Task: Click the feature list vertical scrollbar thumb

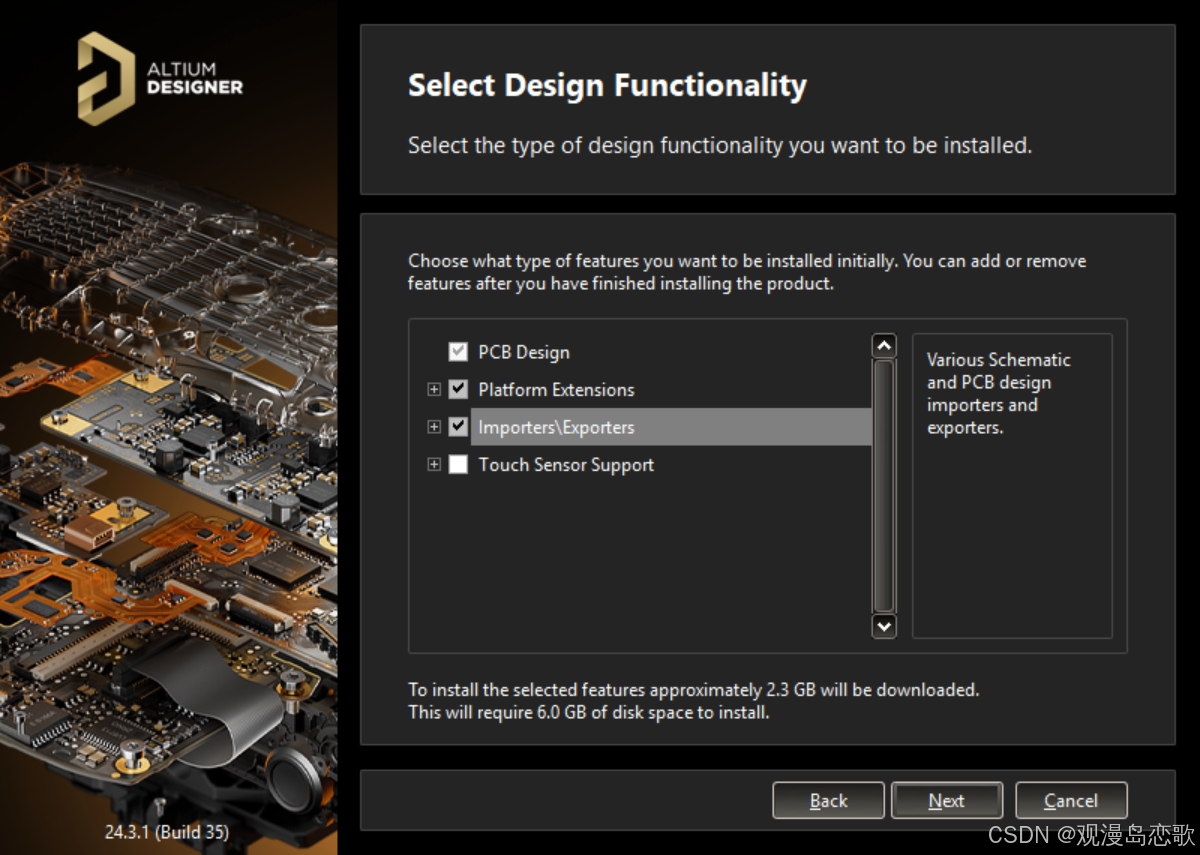Action: 884,486
